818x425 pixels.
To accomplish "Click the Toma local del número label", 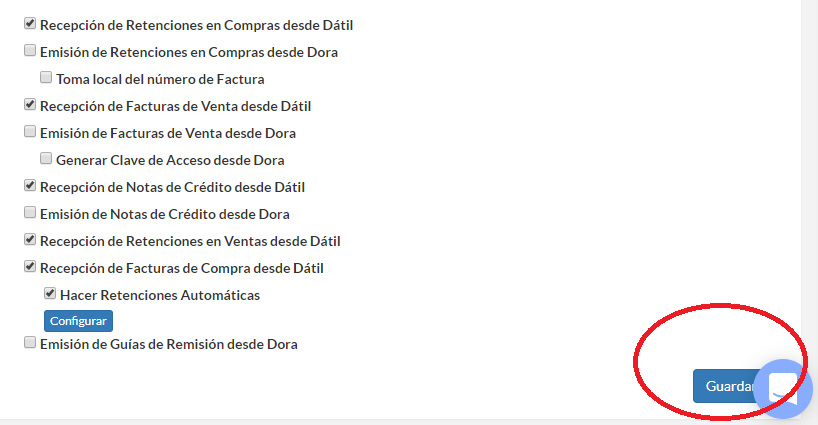I will coord(160,79).
